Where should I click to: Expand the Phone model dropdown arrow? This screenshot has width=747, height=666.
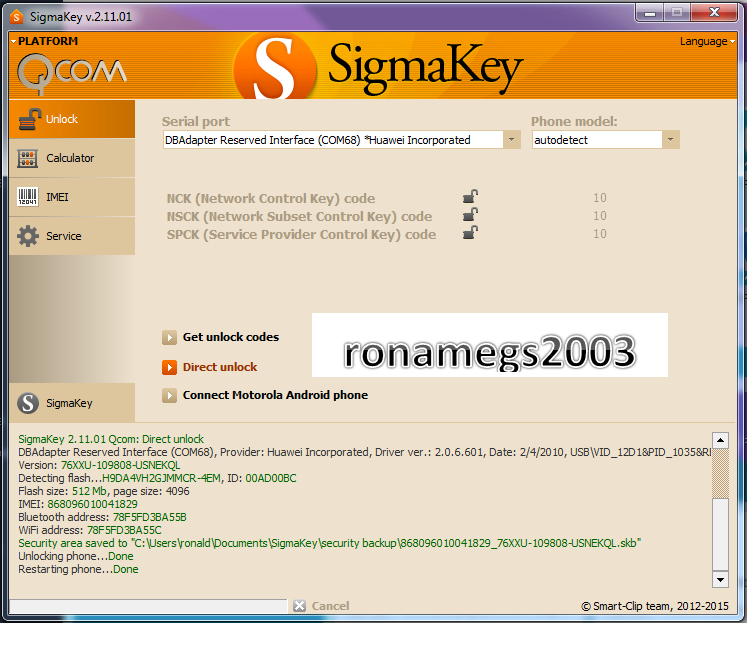[x=671, y=140]
